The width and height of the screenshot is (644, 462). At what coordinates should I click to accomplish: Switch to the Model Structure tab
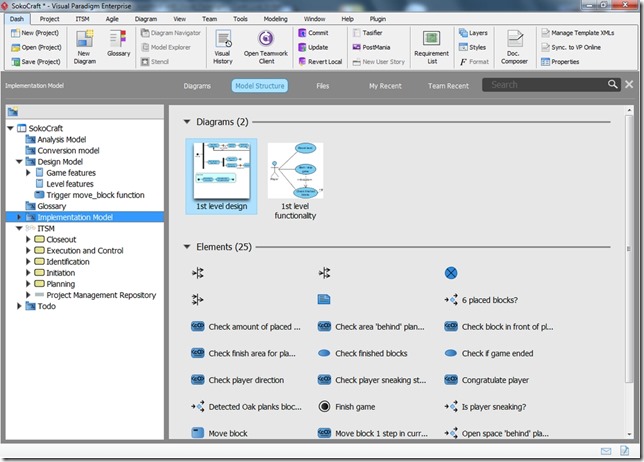[260, 86]
